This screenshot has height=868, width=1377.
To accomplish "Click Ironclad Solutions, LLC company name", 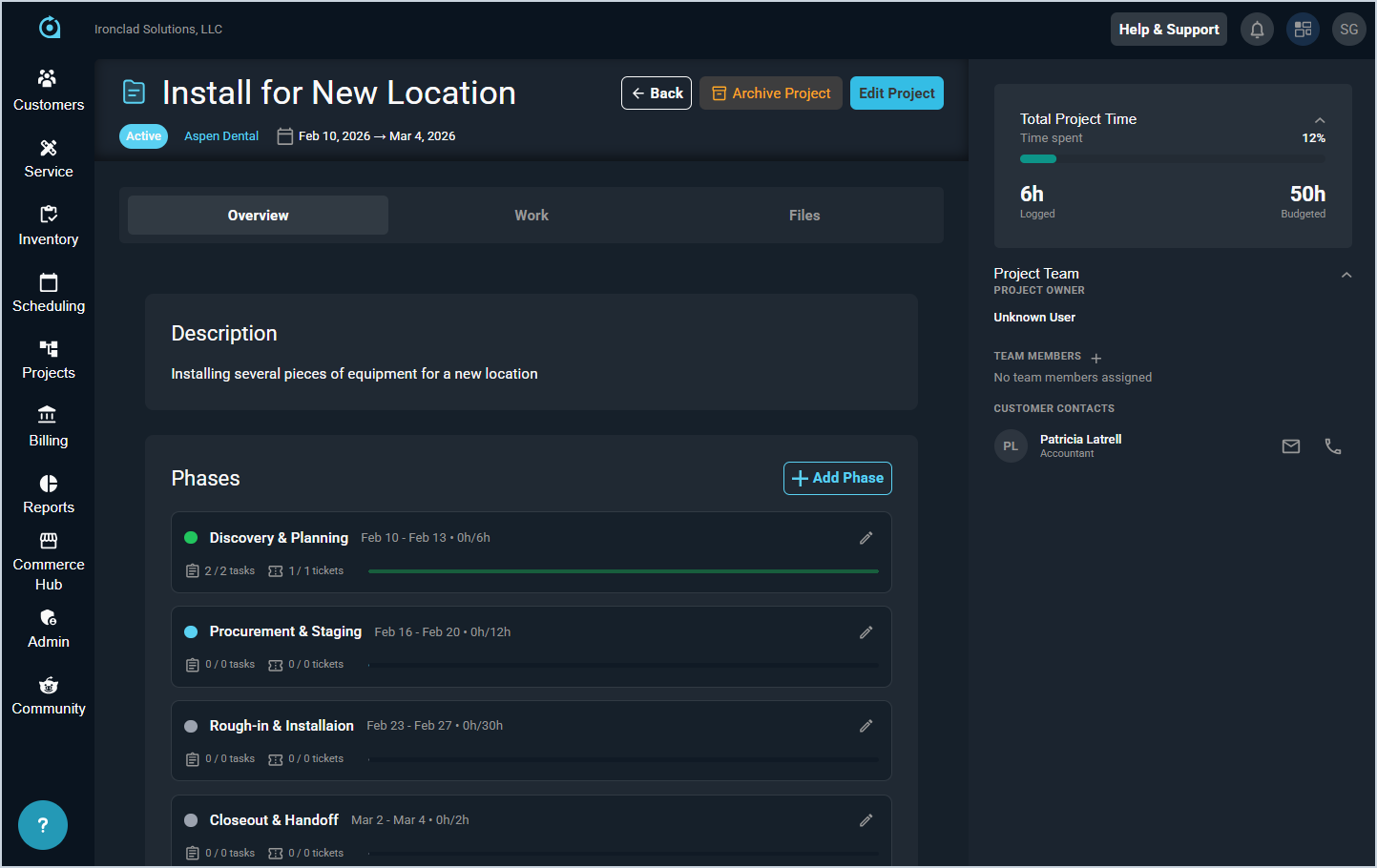I will 158,30.
